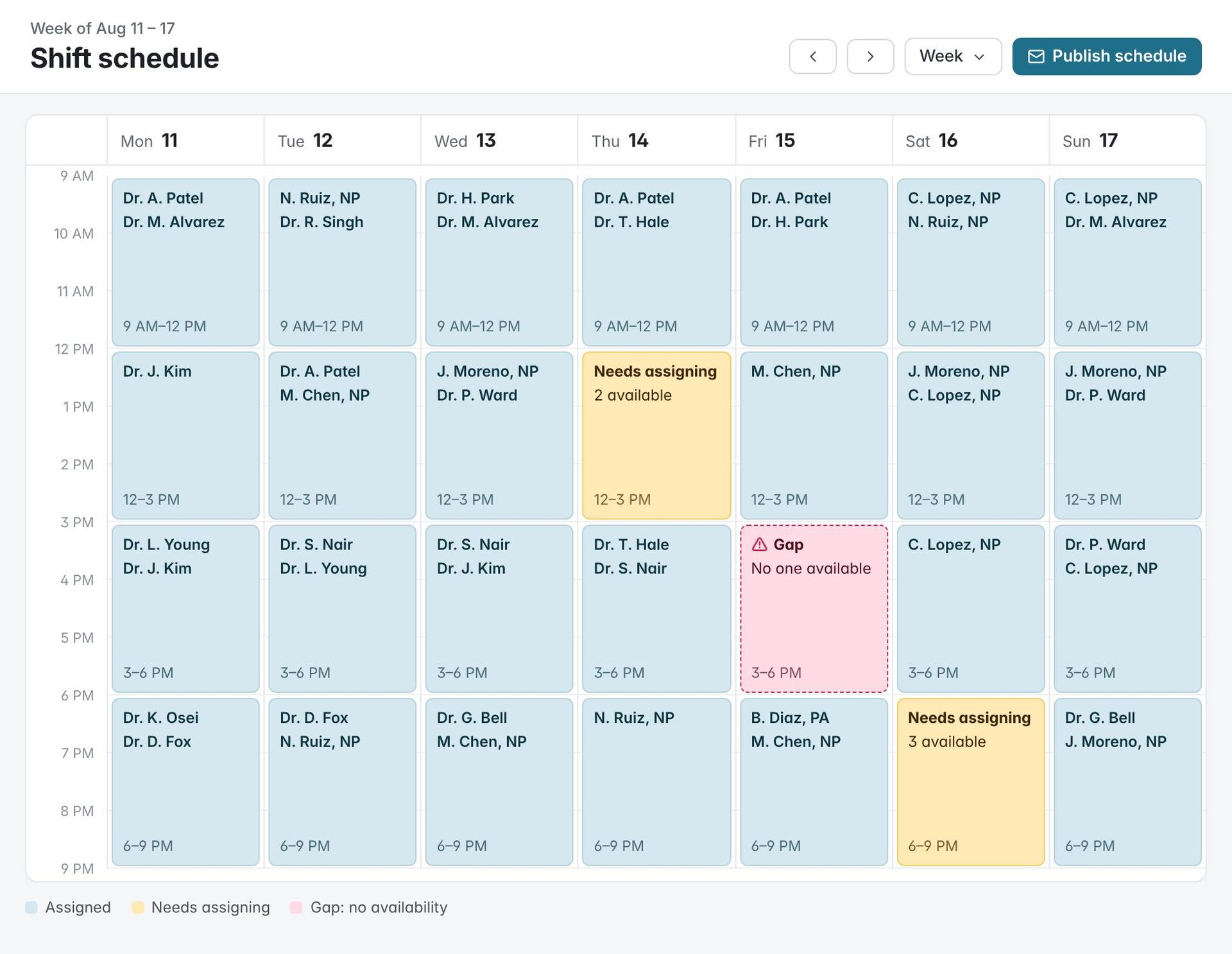The image size is (1232, 954).
Task: Select the Wed 13 day header
Action: click(499, 141)
